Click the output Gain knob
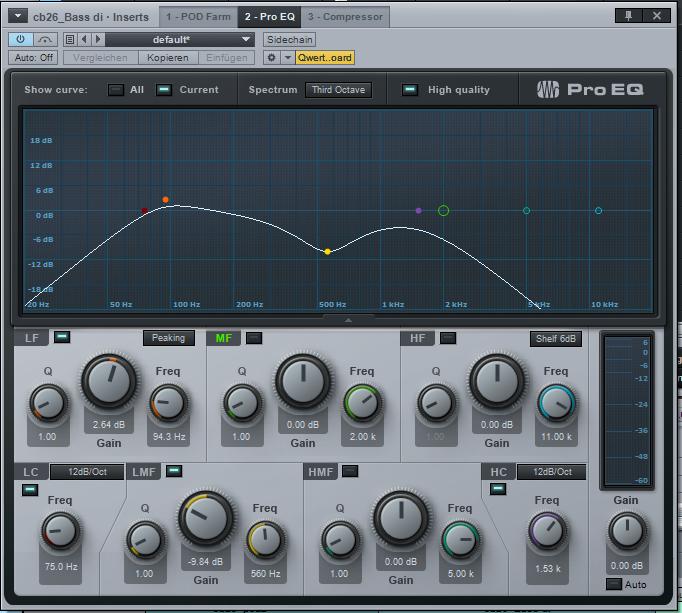This screenshot has width=682, height=613. 627,531
